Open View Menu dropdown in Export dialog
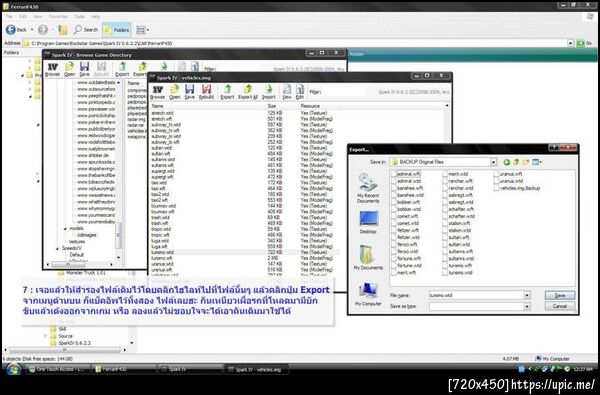Image resolution: width=600 pixels, height=395 pixels. [537, 162]
